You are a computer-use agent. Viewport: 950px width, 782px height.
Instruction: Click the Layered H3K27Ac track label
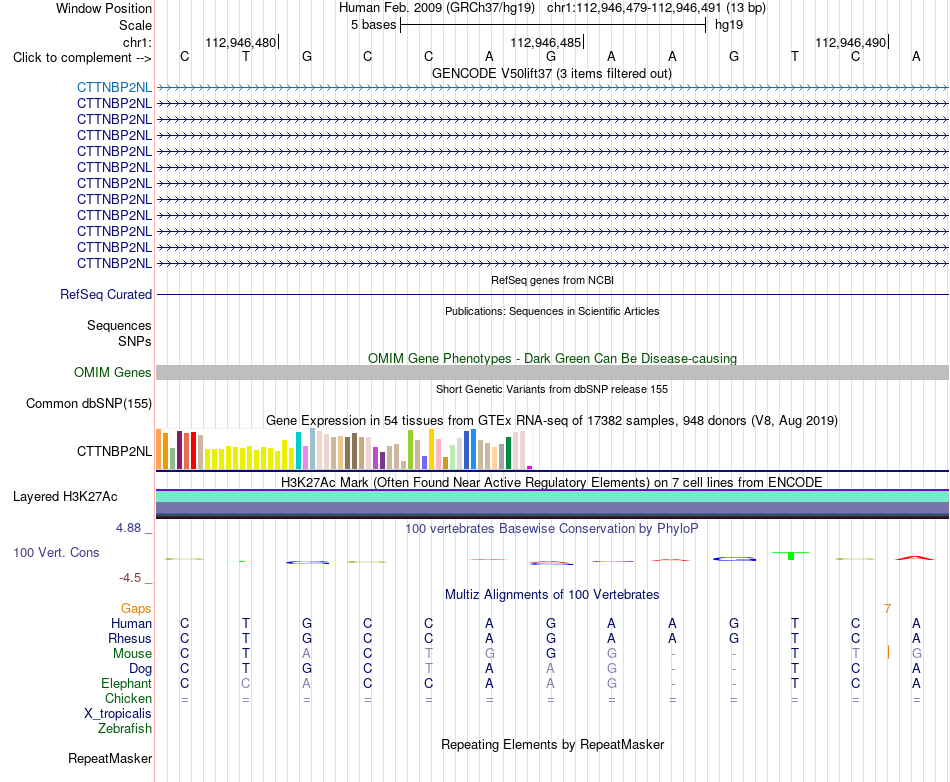pyautogui.click(x=65, y=497)
